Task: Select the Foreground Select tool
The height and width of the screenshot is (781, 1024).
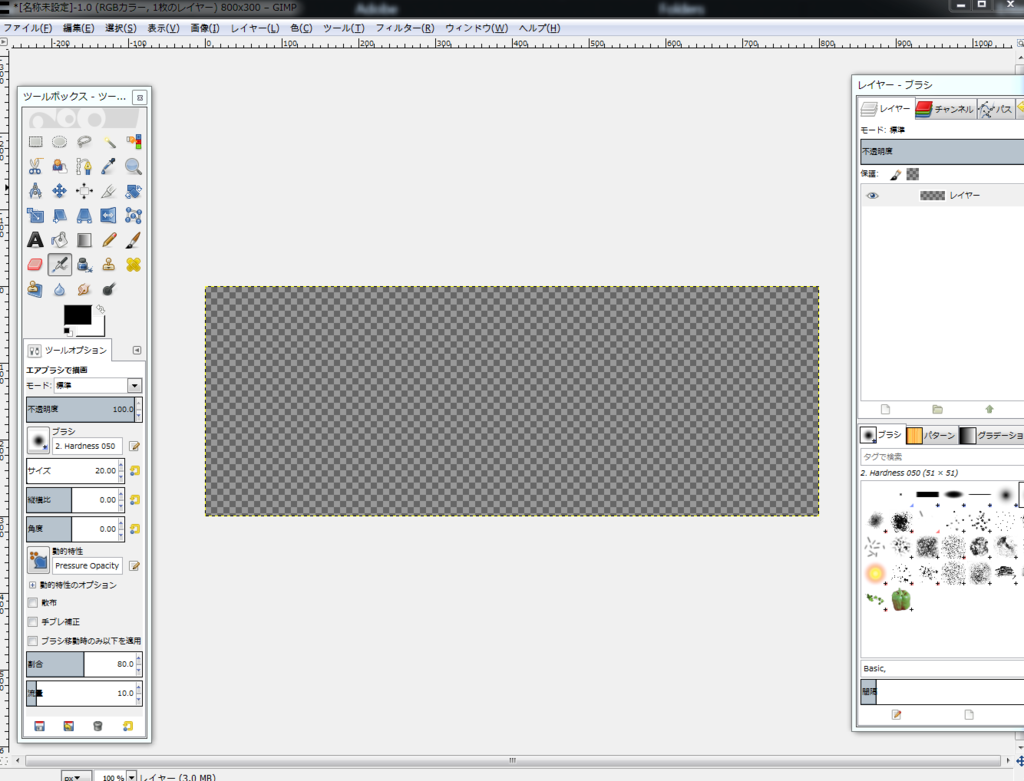Action: tap(59, 167)
